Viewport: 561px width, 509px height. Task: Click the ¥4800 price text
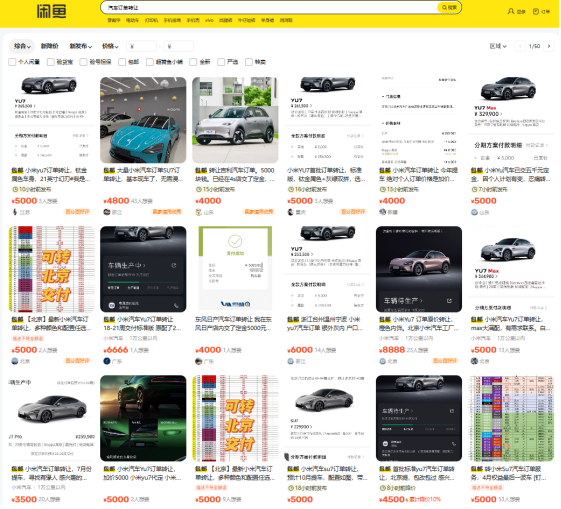click(x=116, y=201)
